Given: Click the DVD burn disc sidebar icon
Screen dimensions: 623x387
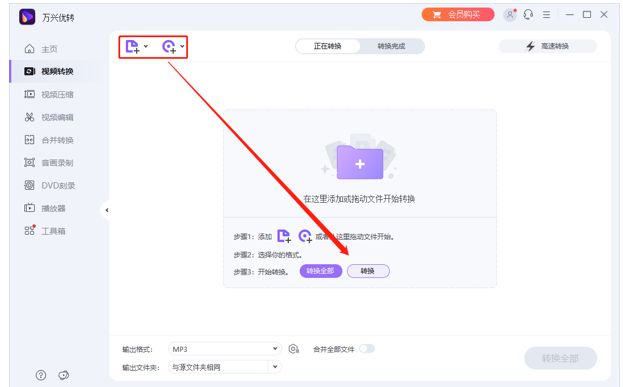Looking at the screenshot, I should tap(29, 185).
